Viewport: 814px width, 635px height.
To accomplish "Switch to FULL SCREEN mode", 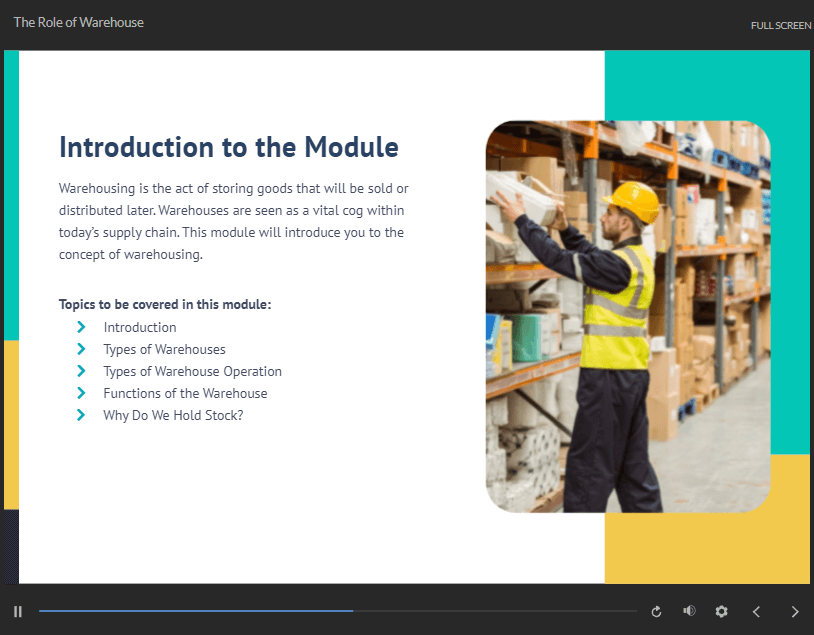I will 781,25.
